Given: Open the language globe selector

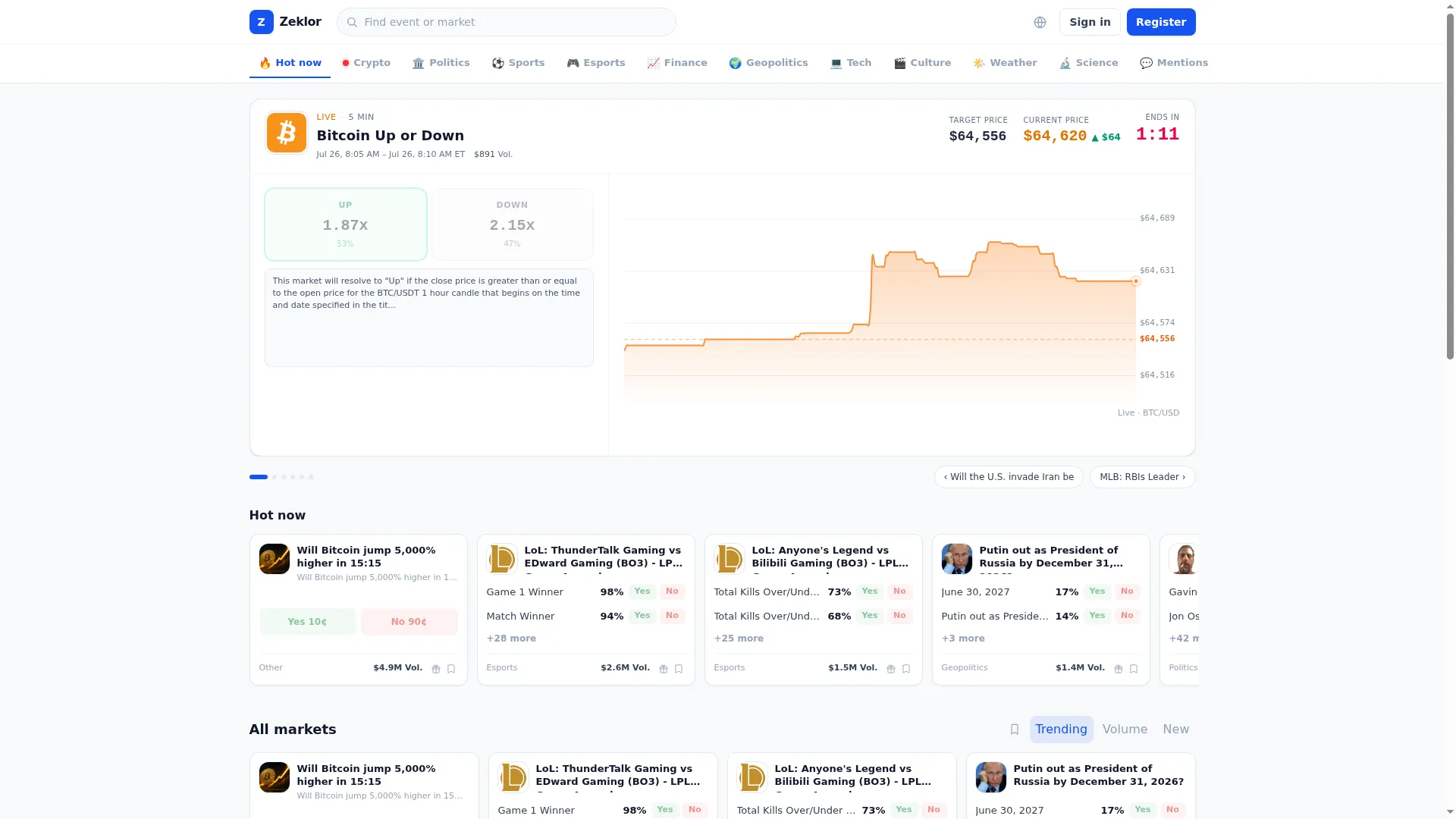Looking at the screenshot, I should click(1040, 22).
